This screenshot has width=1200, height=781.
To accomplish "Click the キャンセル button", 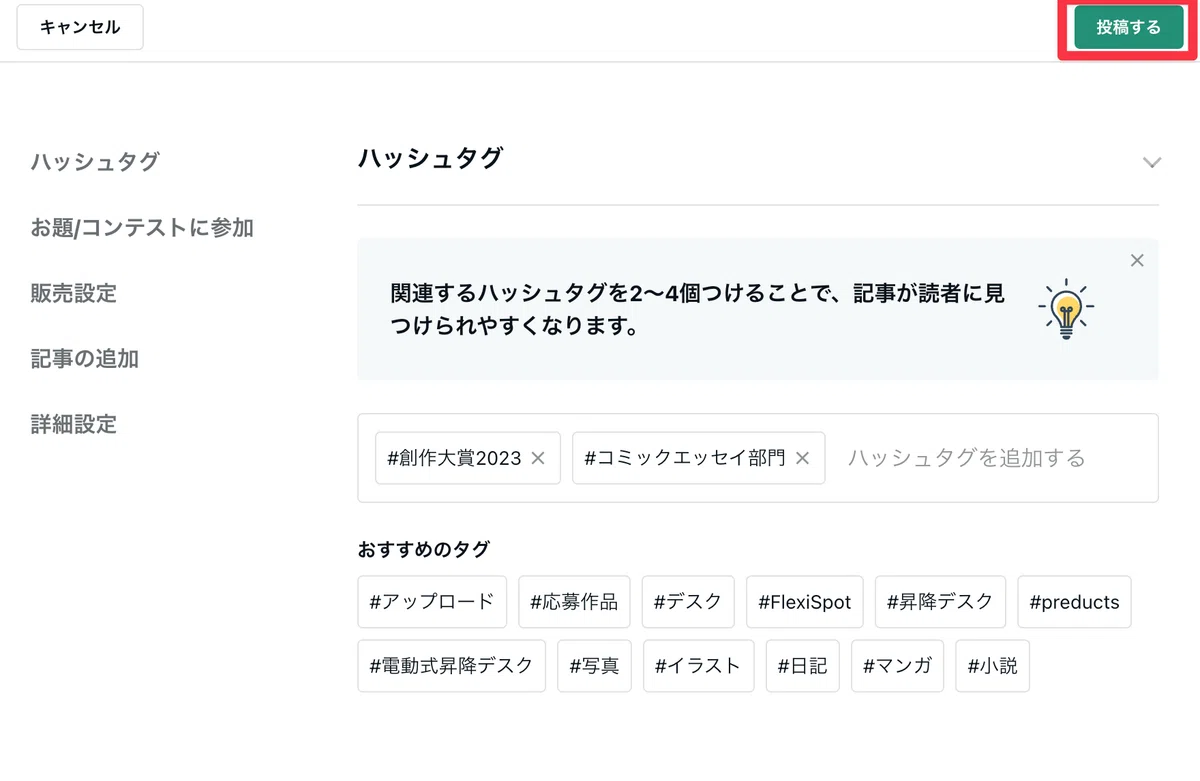I will [x=80, y=27].
